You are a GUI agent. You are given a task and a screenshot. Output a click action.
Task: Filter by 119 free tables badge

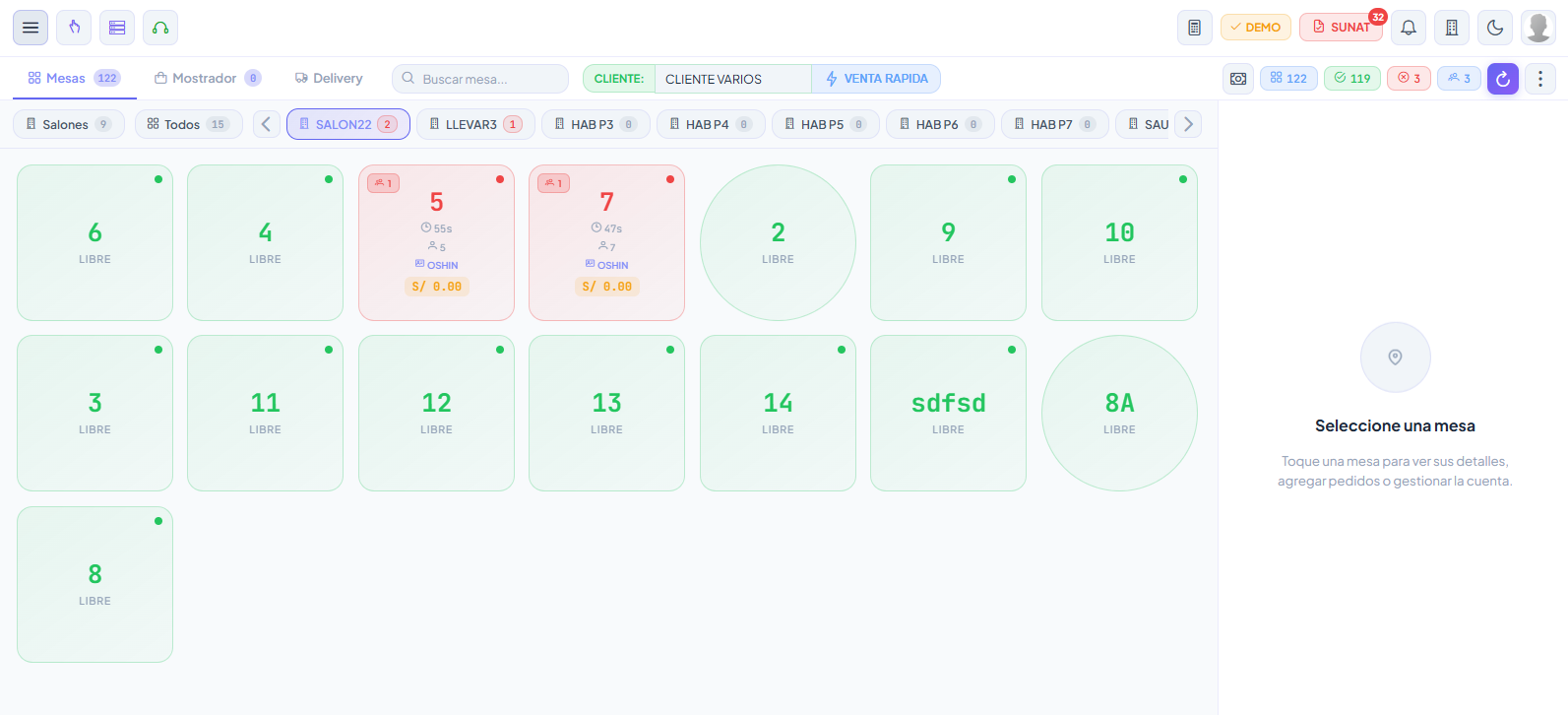tap(1352, 79)
